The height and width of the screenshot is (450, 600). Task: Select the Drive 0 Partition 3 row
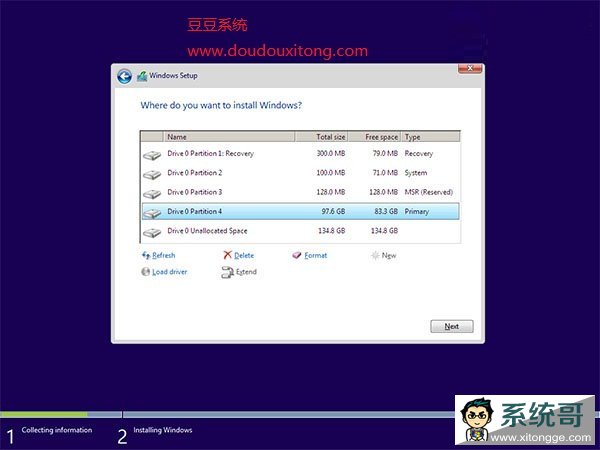[x=300, y=192]
